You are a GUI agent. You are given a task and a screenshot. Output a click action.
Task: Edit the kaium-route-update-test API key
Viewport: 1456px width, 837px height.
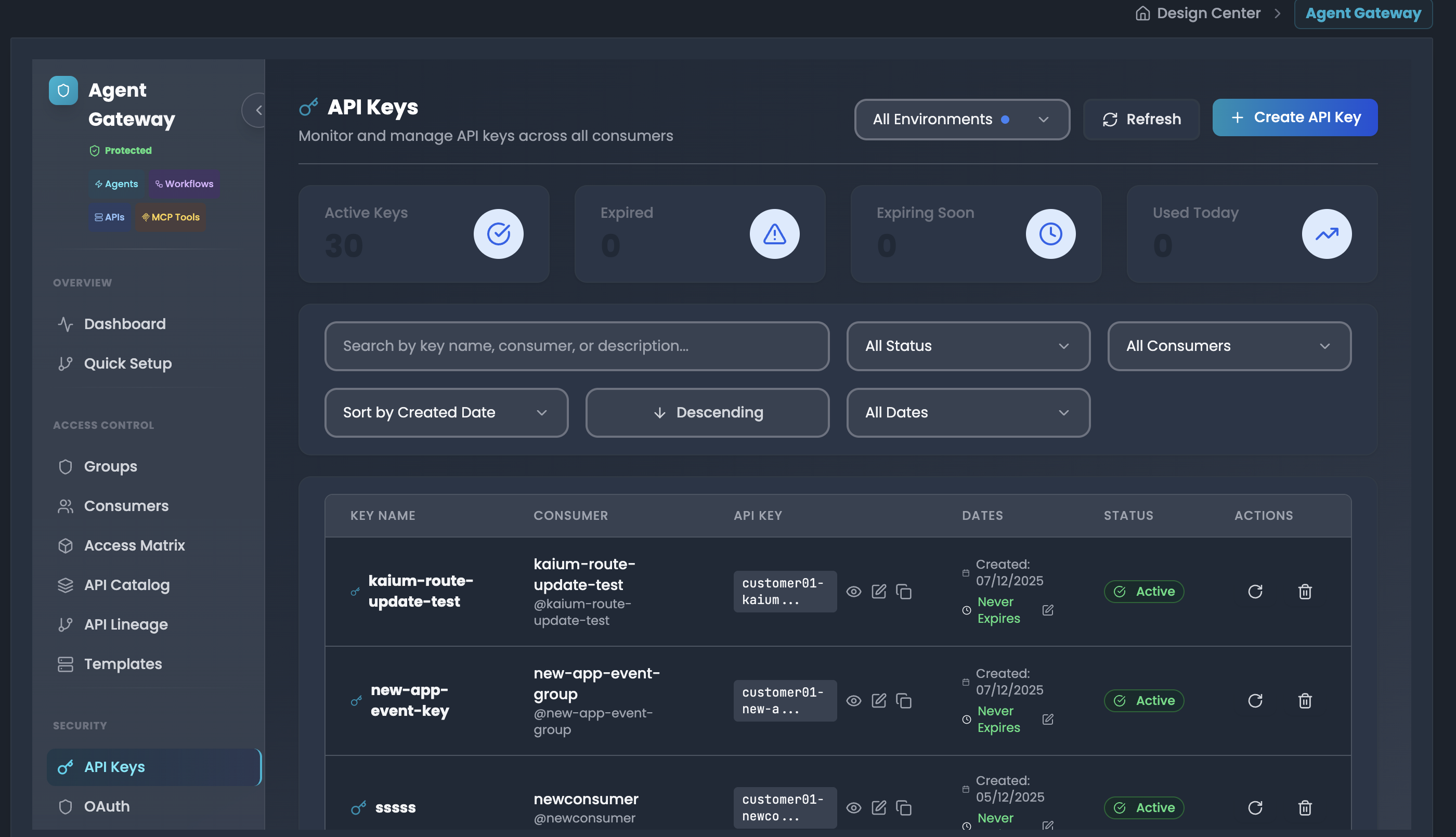coord(879,592)
